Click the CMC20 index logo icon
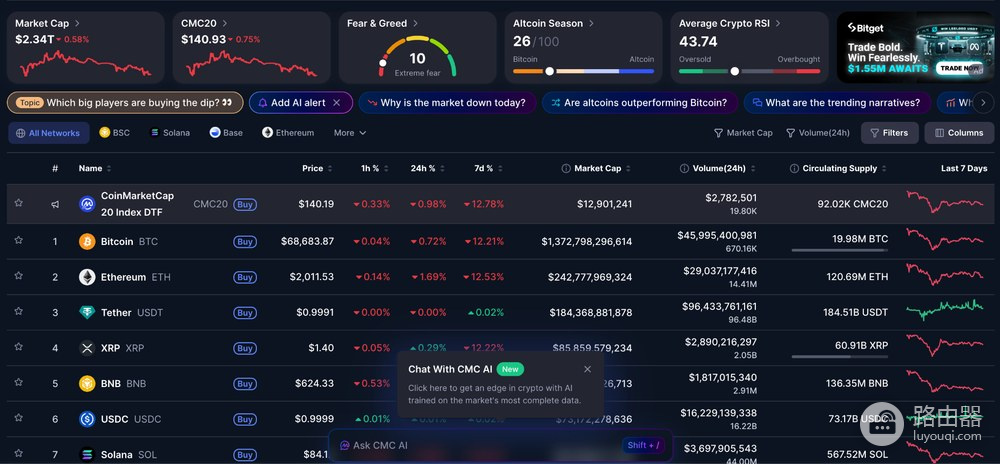Image resolution: width=1000 pixels, height=464 pixels. click(87, 204)
